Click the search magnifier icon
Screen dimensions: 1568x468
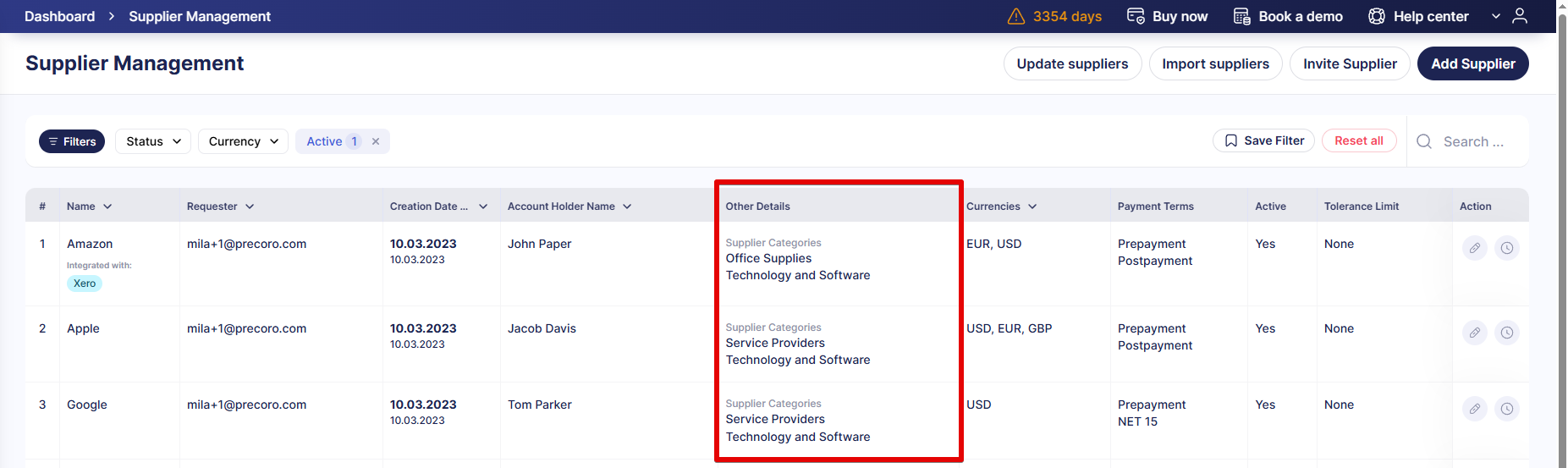[1424, 141]
